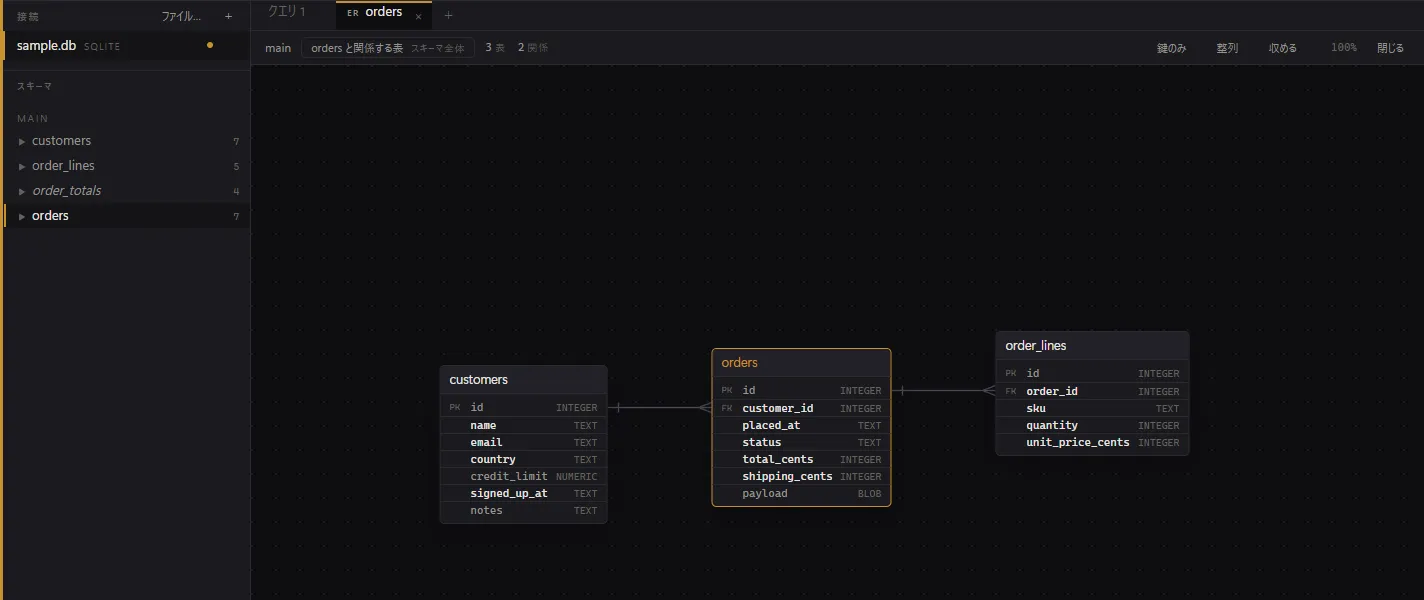Open the ファイル... menu
The width and height of the screenshot is (1424, 600).
(181, 16)
